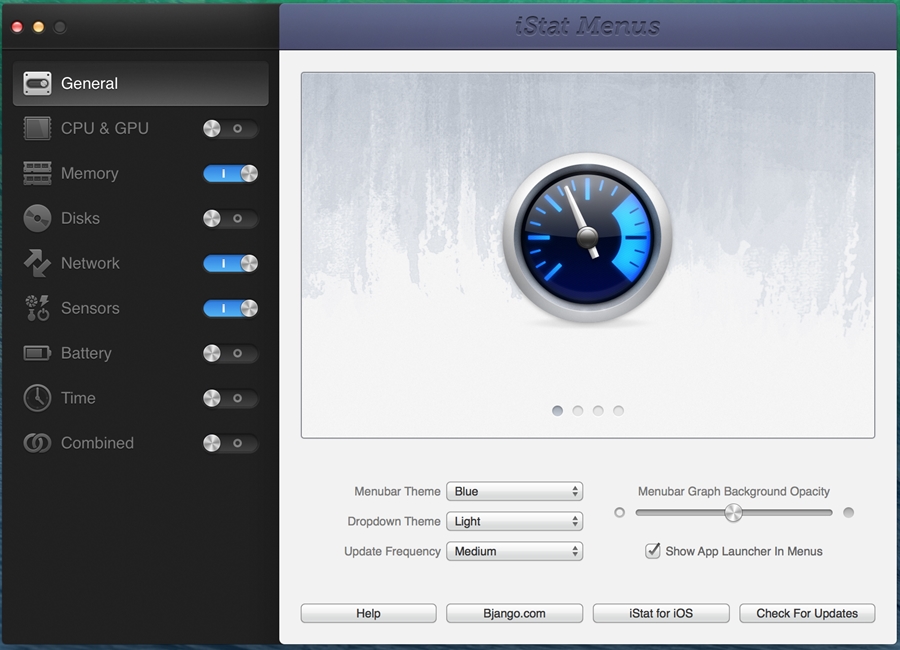This screenshot has height=650, width=900.
Task: Turn on the Time switch
Action: click(x=230, y=398)
